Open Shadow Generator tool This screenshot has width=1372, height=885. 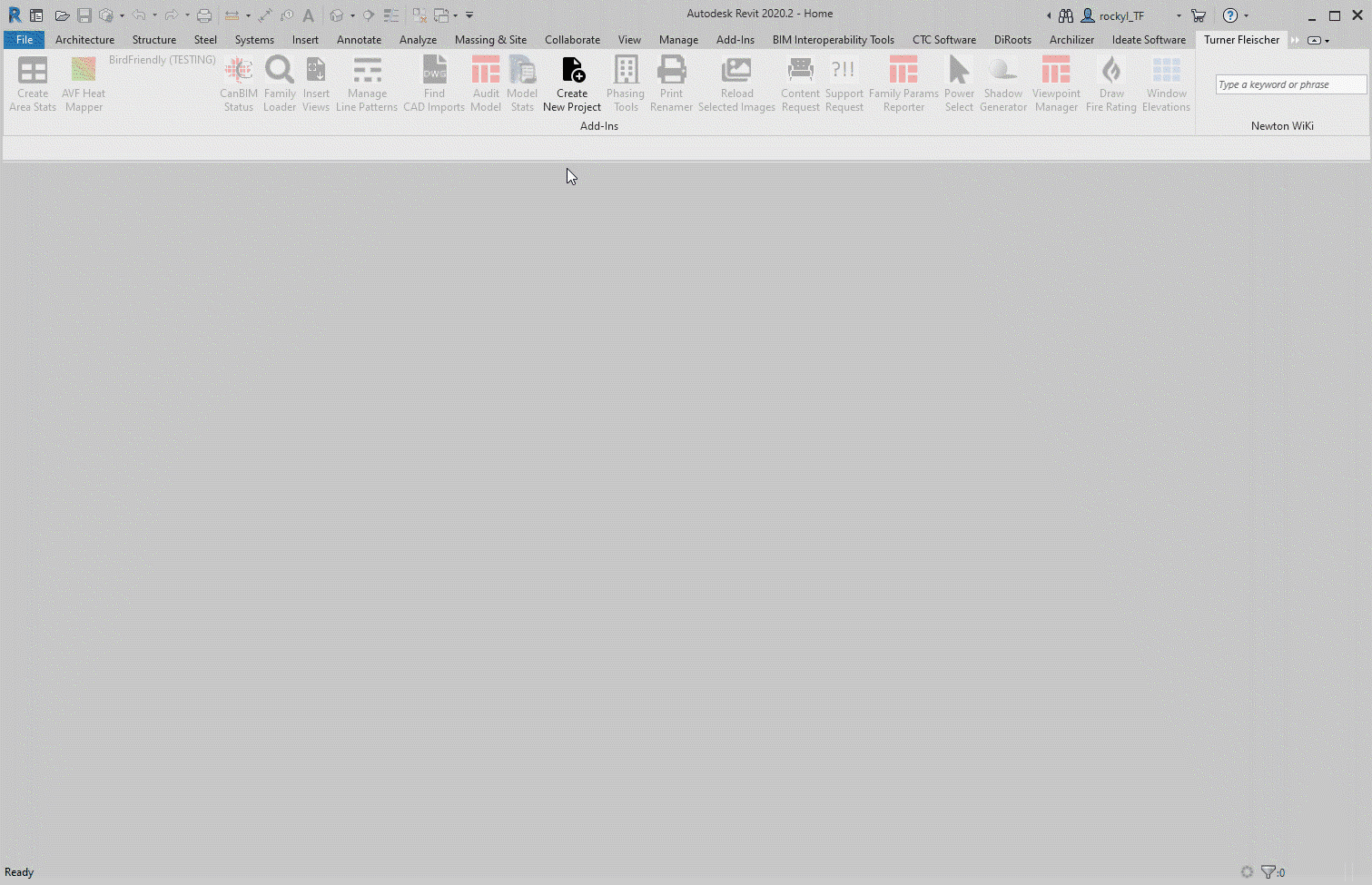1003,84
